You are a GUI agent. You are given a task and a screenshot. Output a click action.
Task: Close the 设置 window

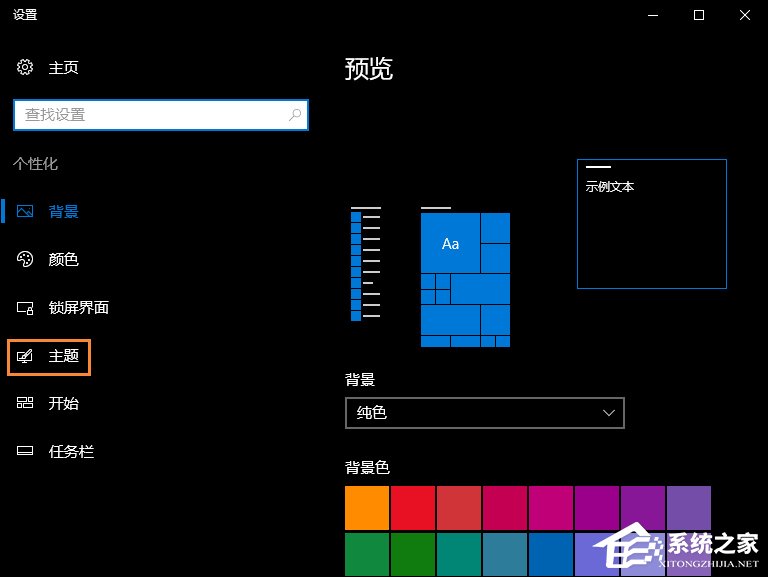tap(745, 15)
